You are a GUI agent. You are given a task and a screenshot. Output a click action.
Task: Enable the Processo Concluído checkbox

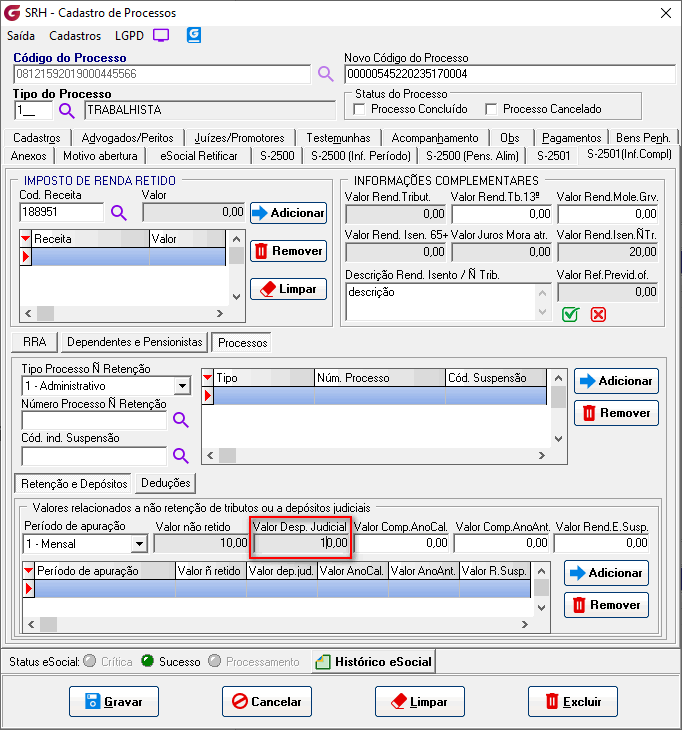pyautogui.click(x=361, y=109)
